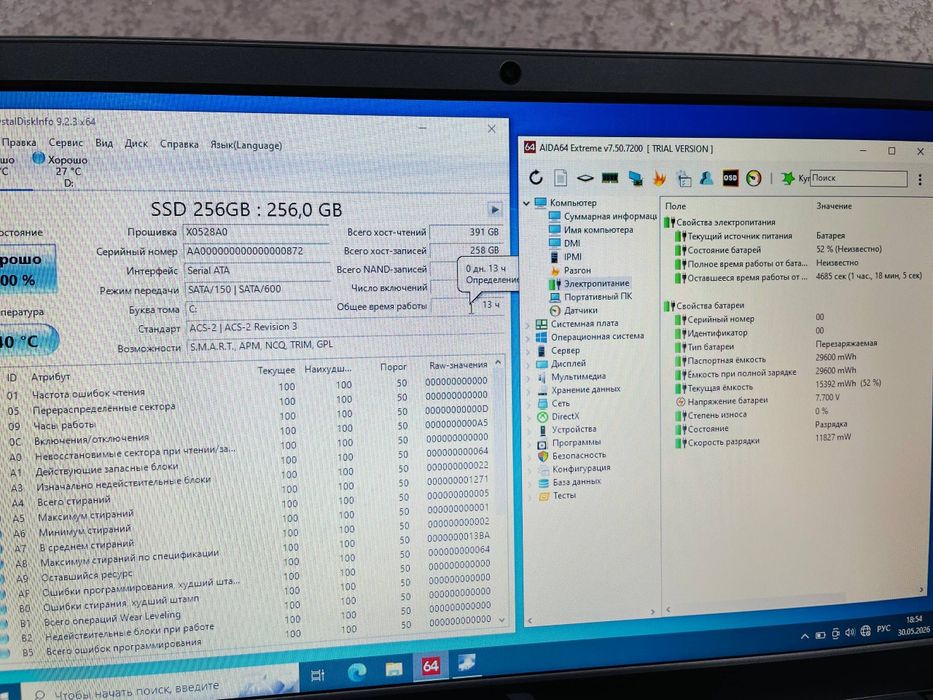Open the AIDA64 Report page icon

pos(561,177)
